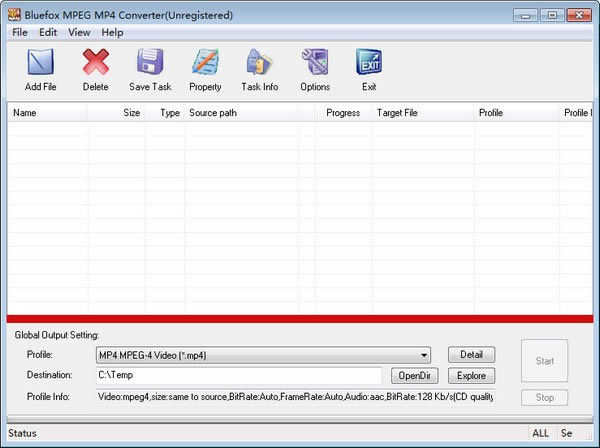
Task: Minimize the converter window
Action: [525, 15]
